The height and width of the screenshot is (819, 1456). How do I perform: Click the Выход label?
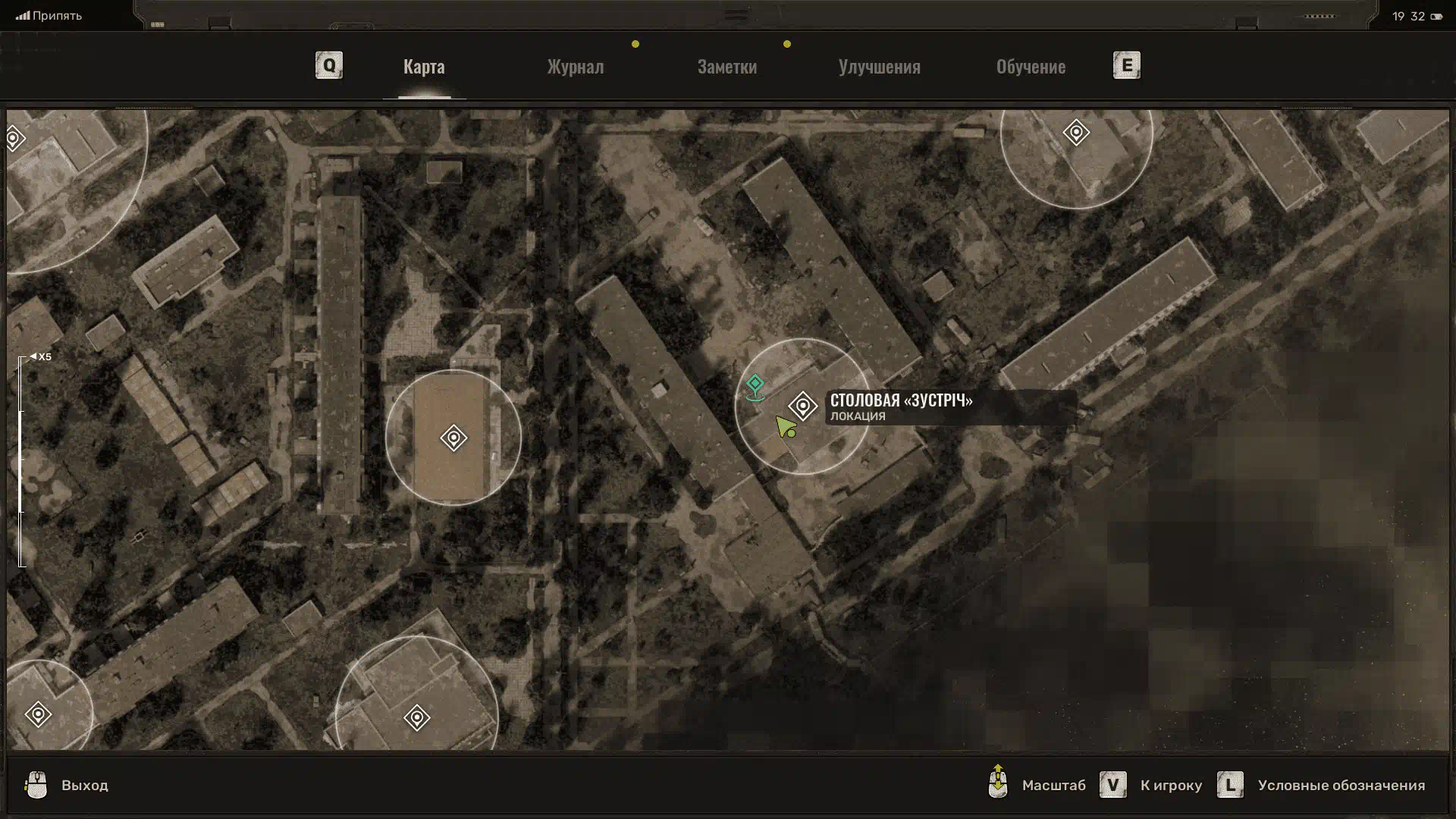coord(85,786)
